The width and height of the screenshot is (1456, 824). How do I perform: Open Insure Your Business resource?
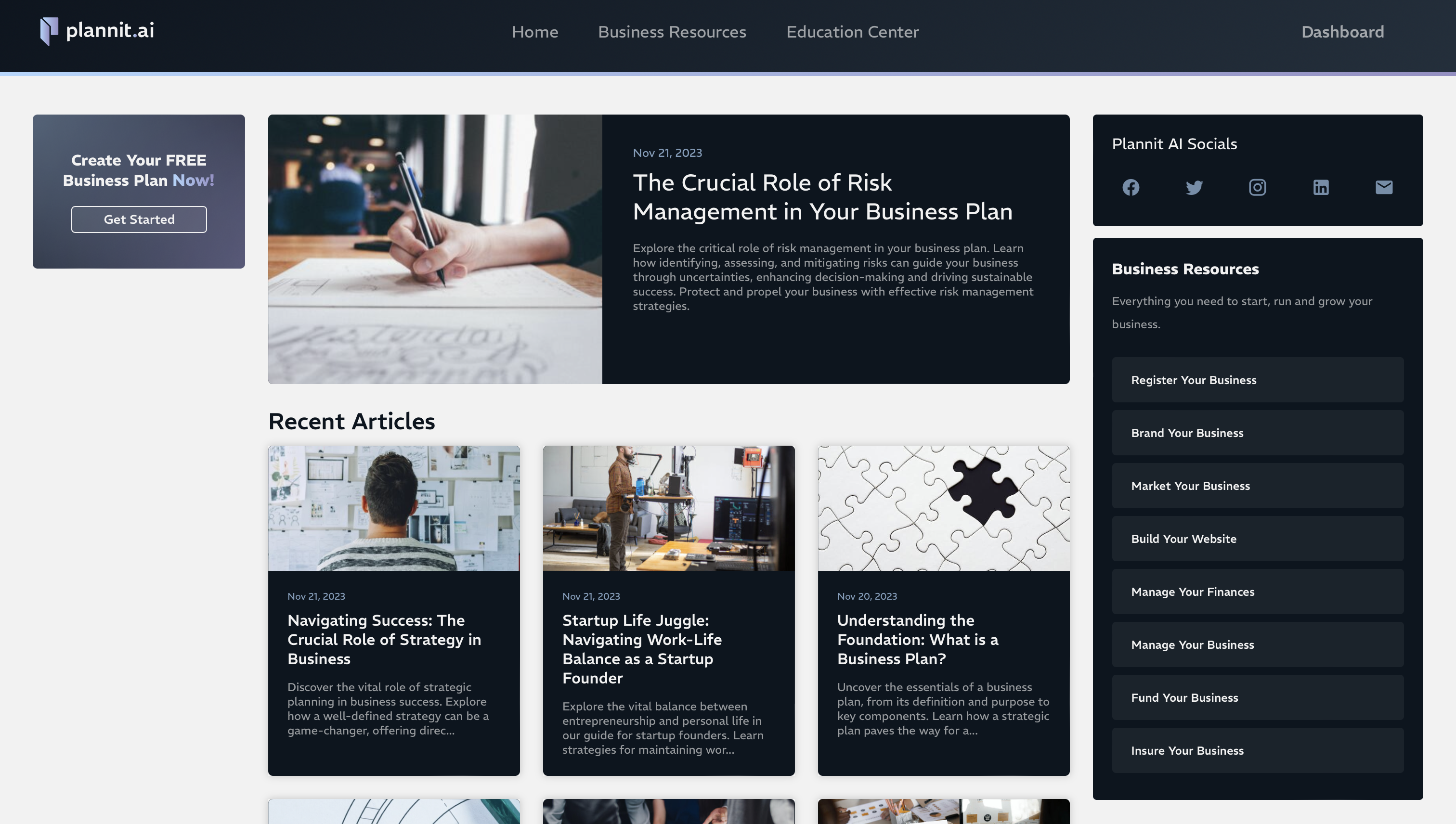coord(1257,750)
